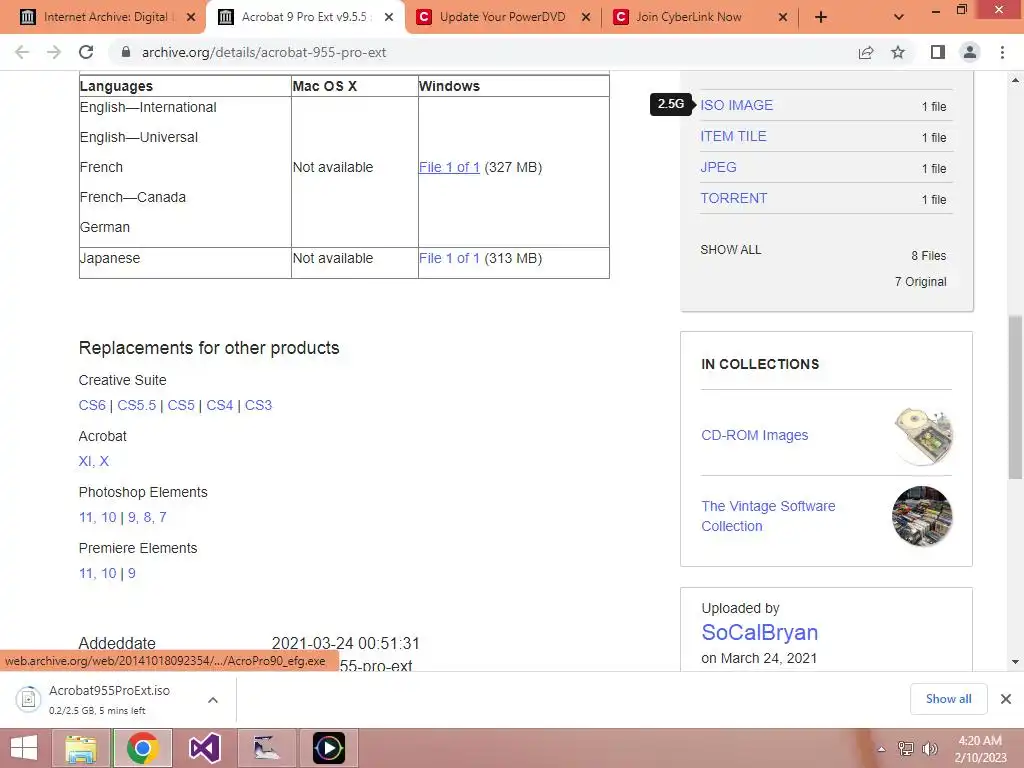Open uploader SoCalBryan's profile
1024x768 pixels.
coord(760,632)
